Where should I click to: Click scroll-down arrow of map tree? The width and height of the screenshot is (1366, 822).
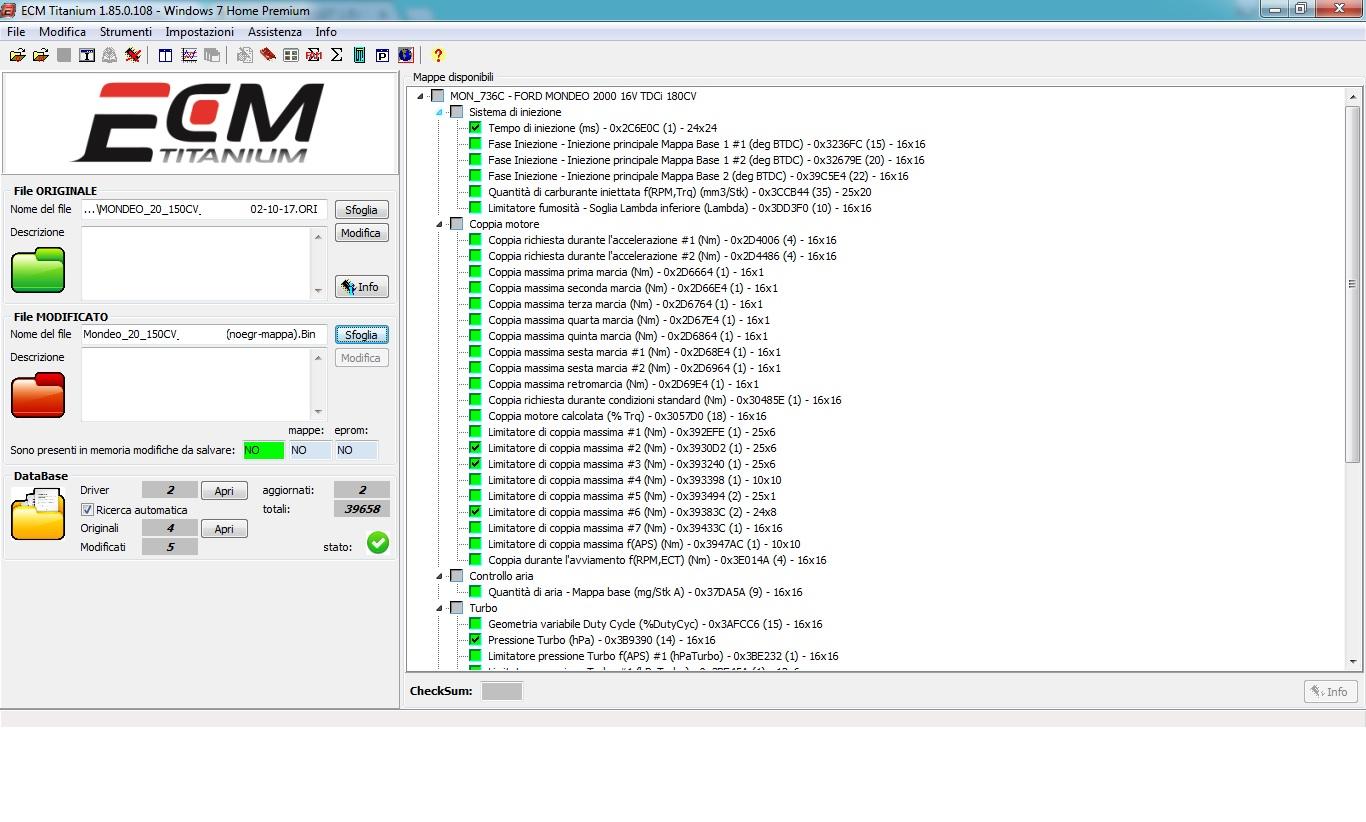1353,661
